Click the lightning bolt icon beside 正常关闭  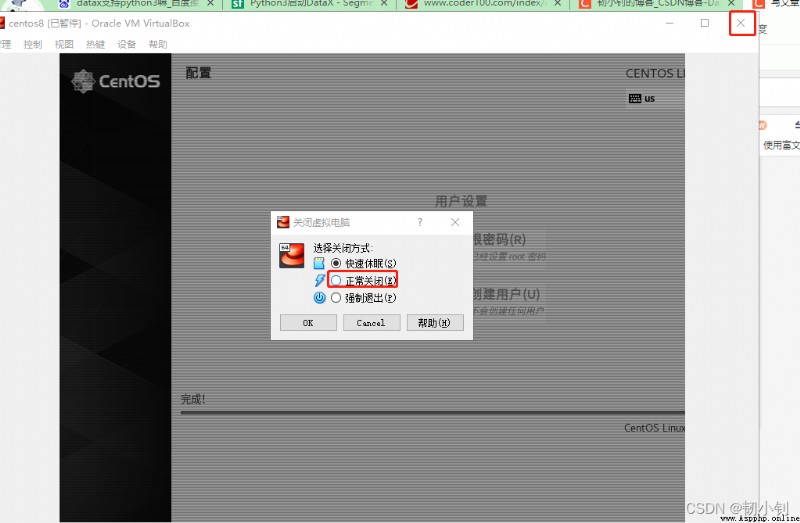tap(319, 280)
